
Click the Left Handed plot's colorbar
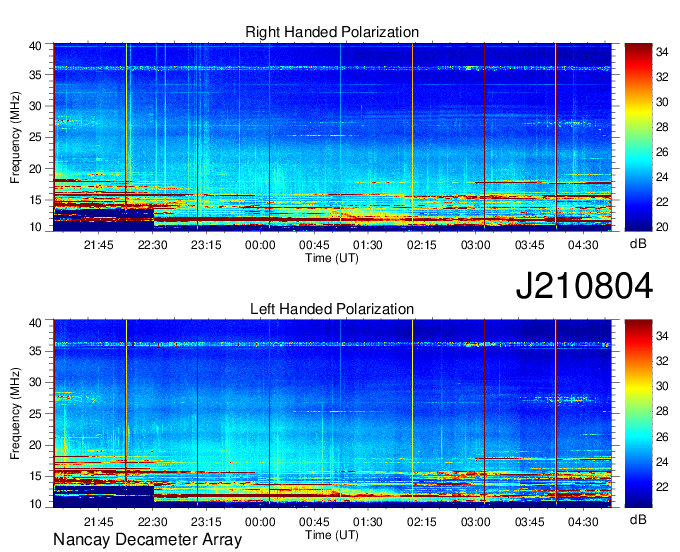638,413
